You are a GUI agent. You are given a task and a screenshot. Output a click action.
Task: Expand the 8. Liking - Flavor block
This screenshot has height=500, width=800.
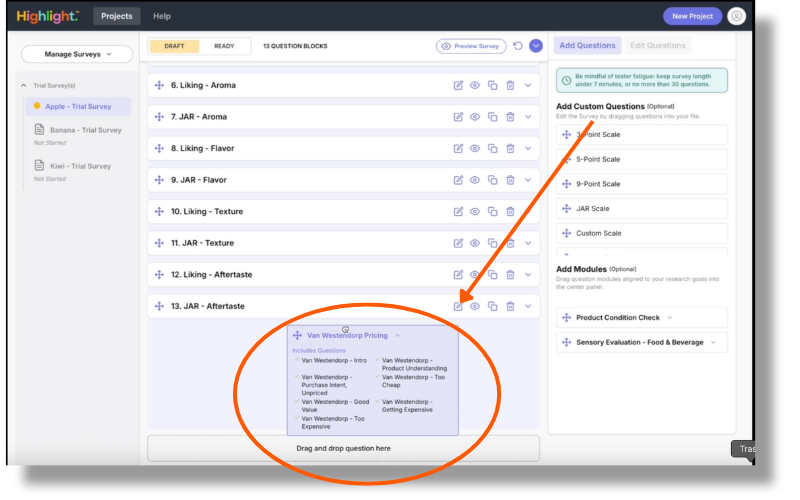(528, 148)
